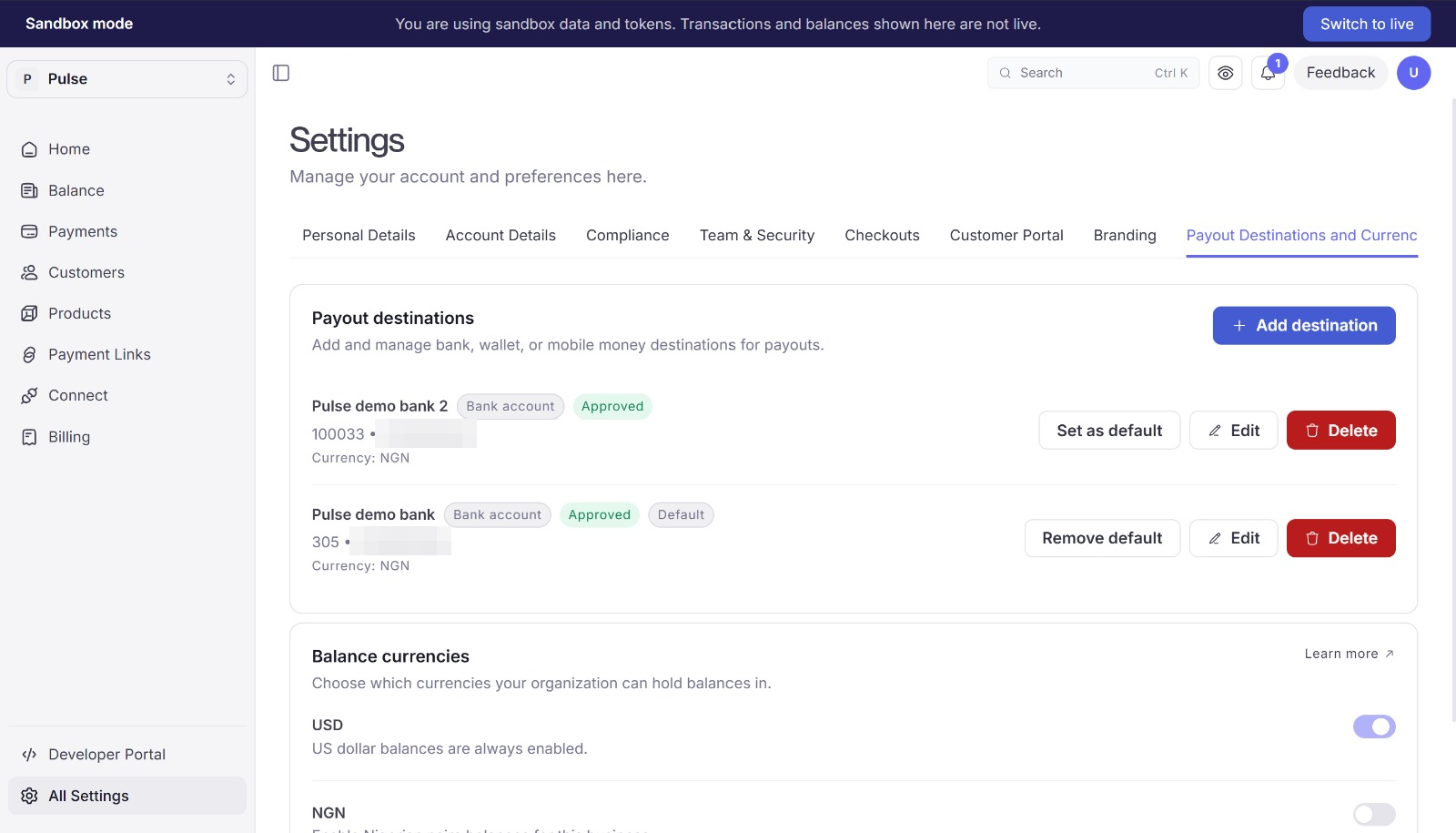Switch to Team & Security tab

(x=757, y=235)
